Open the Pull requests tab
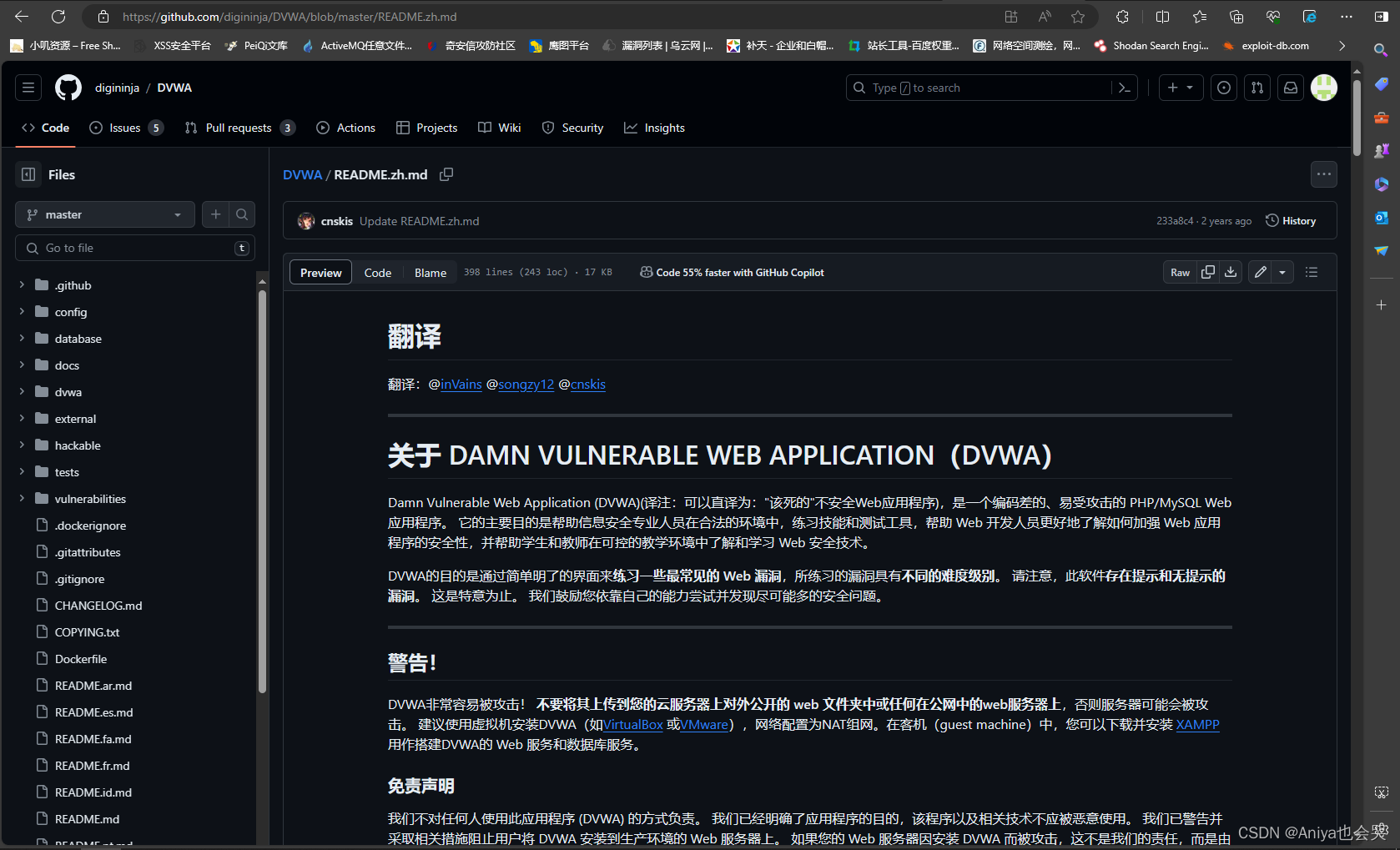The width and height of the screenshot is (1400, 850). coord(240,128)
